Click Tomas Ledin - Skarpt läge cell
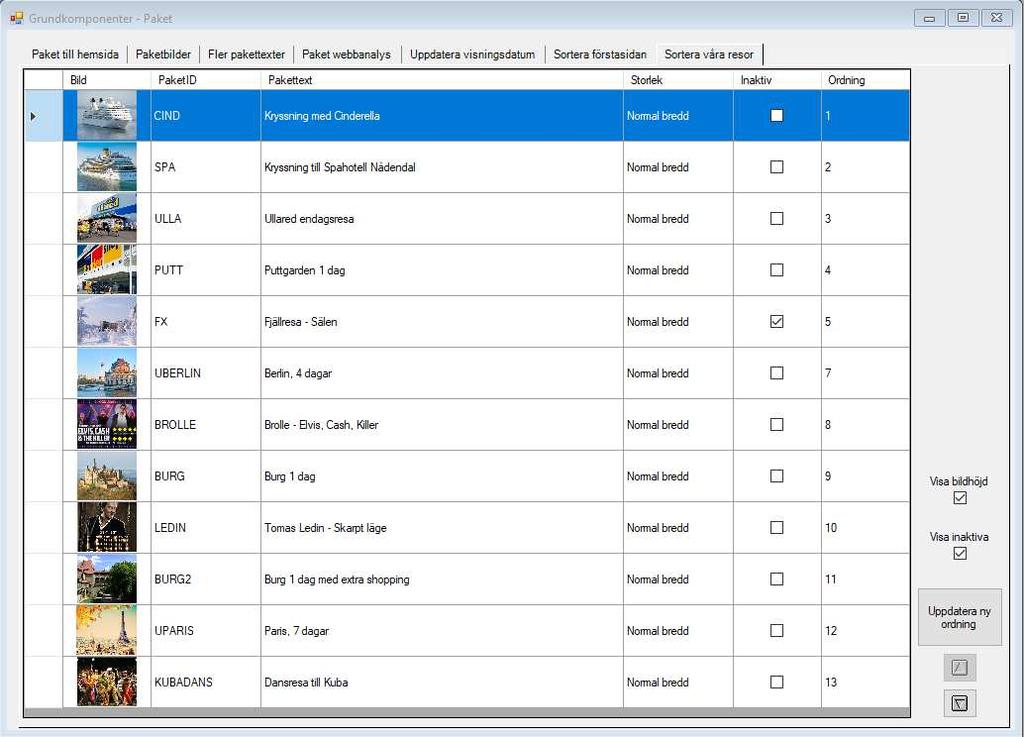 point(442,528)
